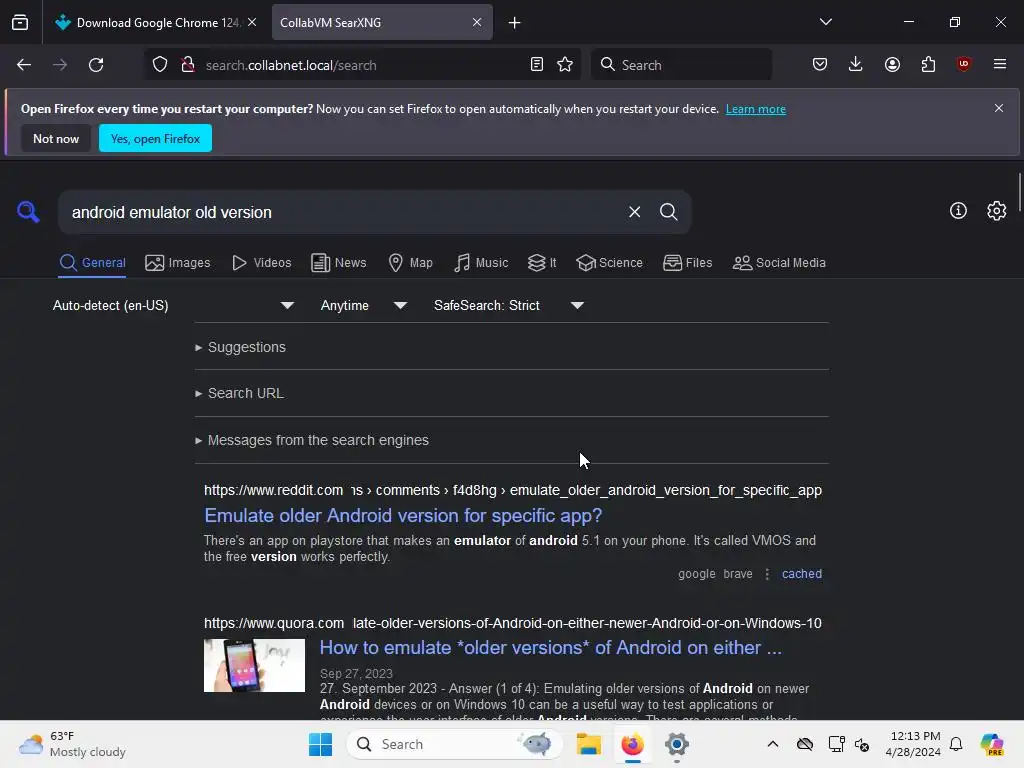The image size is (1024, 768).
Task: Dismiss the Firefox startup notification bar
Action: pyautogui.click(x=999, y=108)
